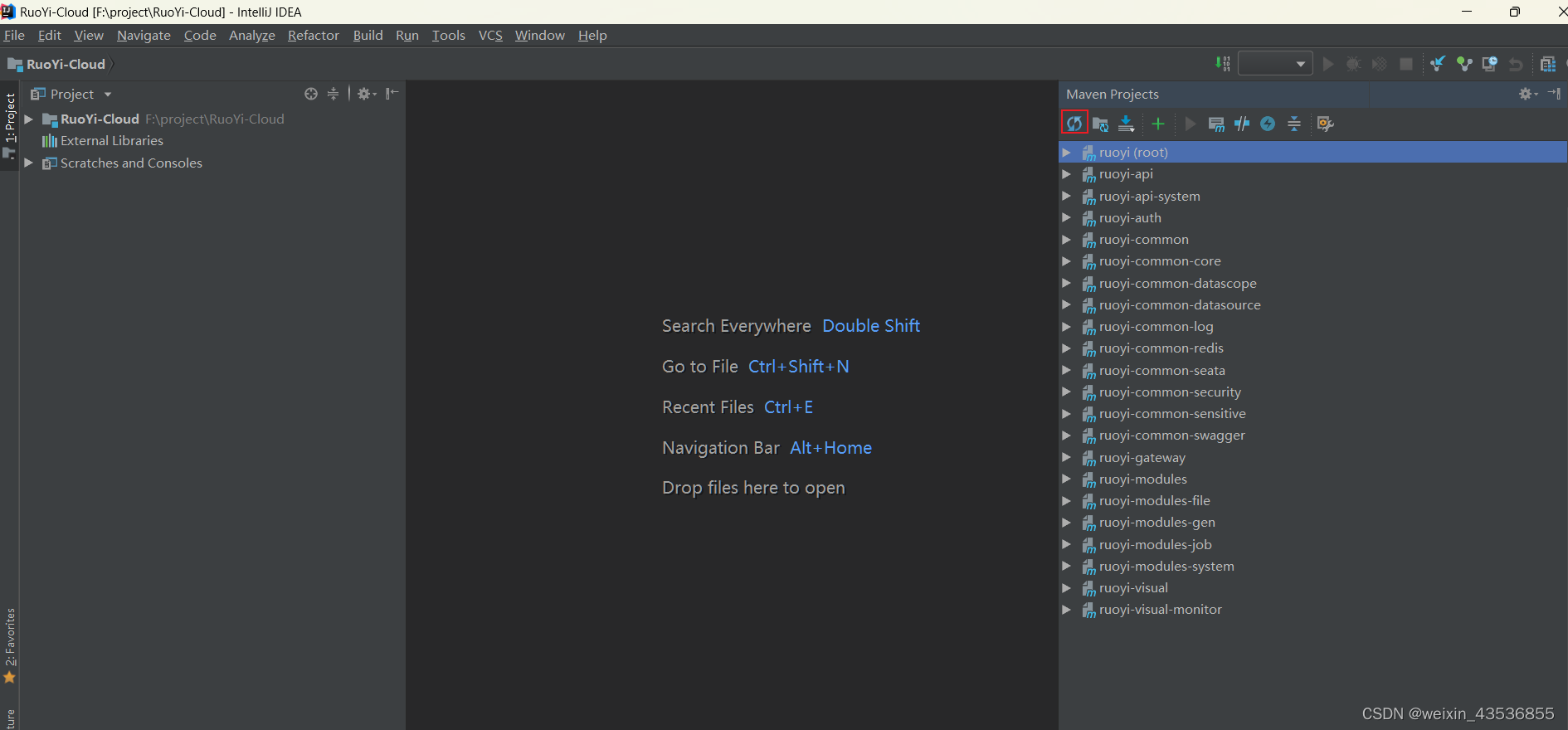Click the Run button in main toolbar
This screenshot has height=730, width=1568.
[x=1328, y=64]
